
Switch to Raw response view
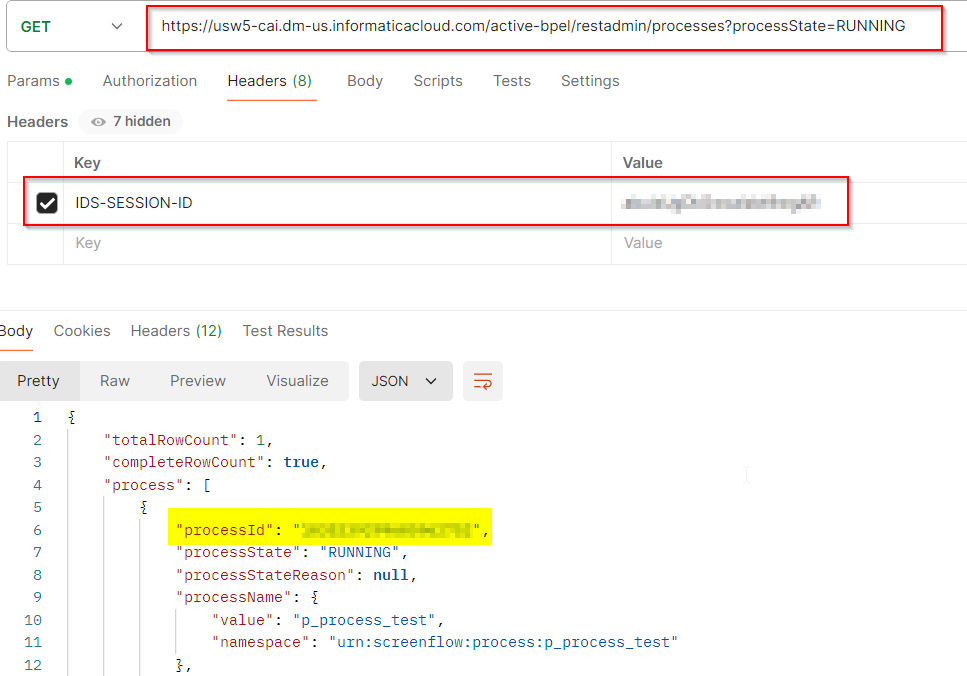click(x=115, y=381)
